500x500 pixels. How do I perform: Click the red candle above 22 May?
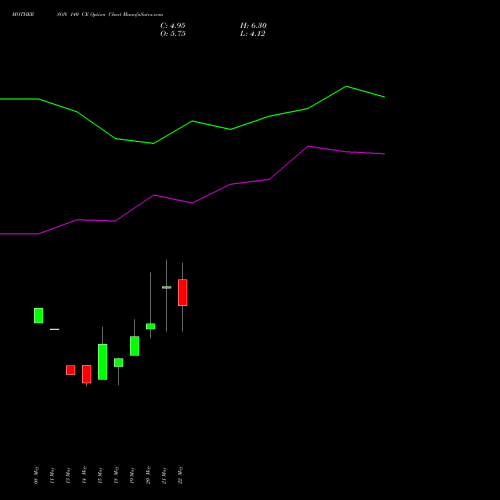pyautogui.click(x=183, y=293)
